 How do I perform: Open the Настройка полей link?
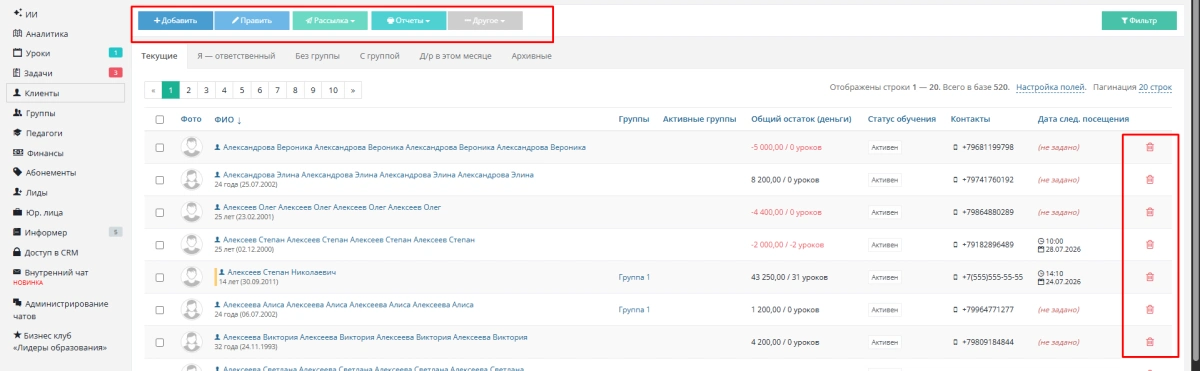pos(1051,88)
